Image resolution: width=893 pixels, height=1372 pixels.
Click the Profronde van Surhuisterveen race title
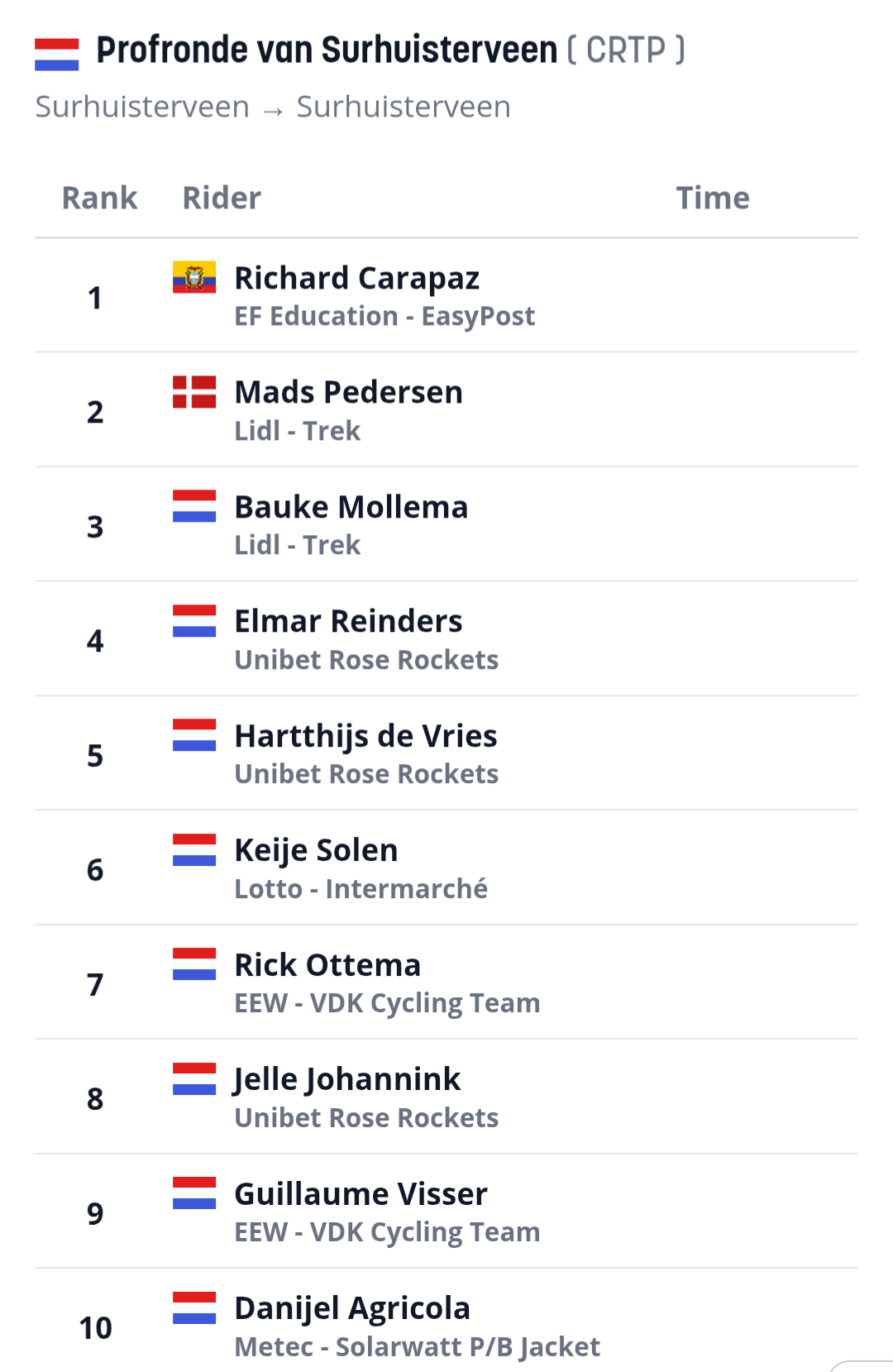coord(327,50)
